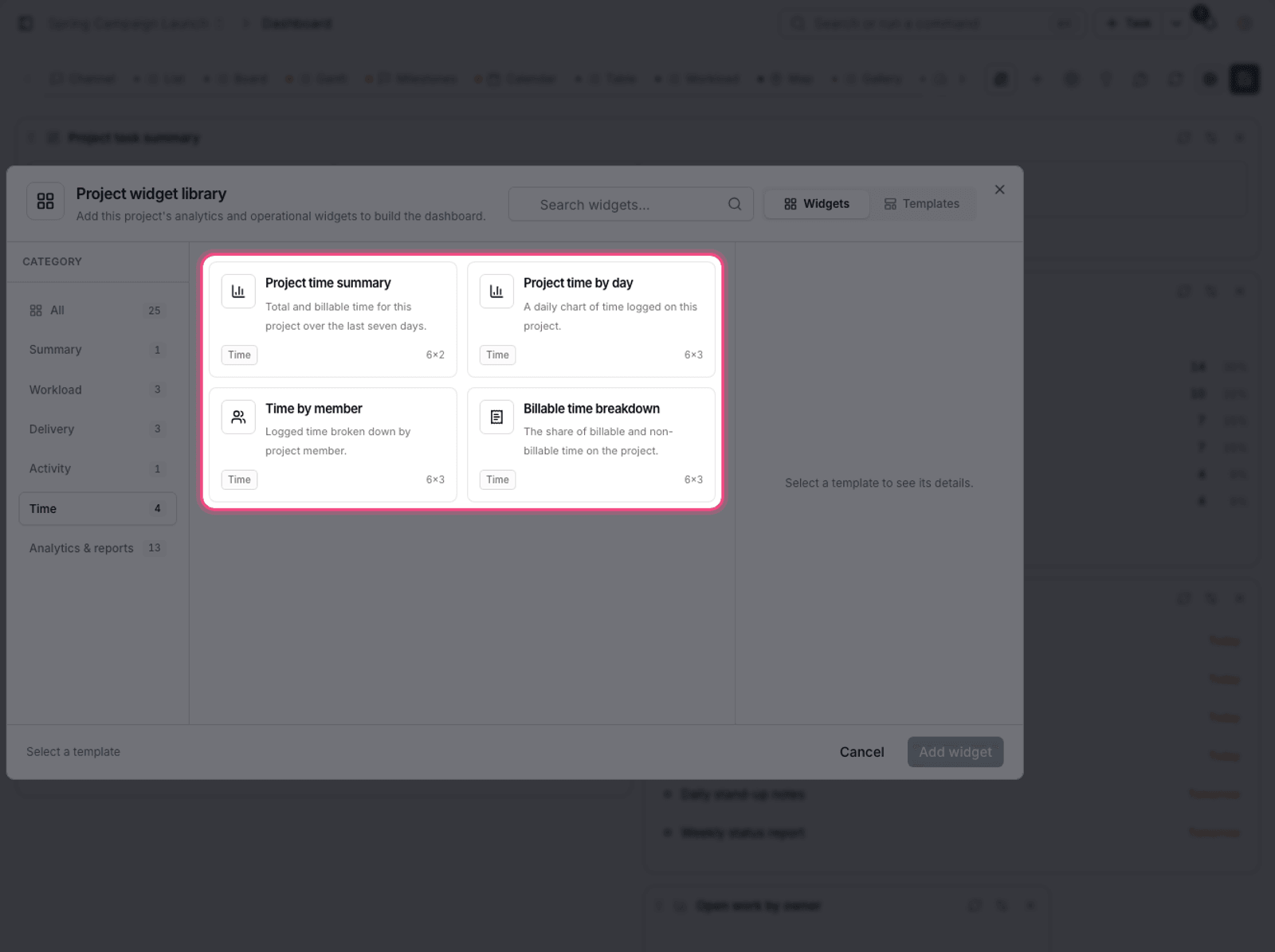Screen dimensions: 1275x952
Task: Focus the Search widgets field
Action: (631, 204)
